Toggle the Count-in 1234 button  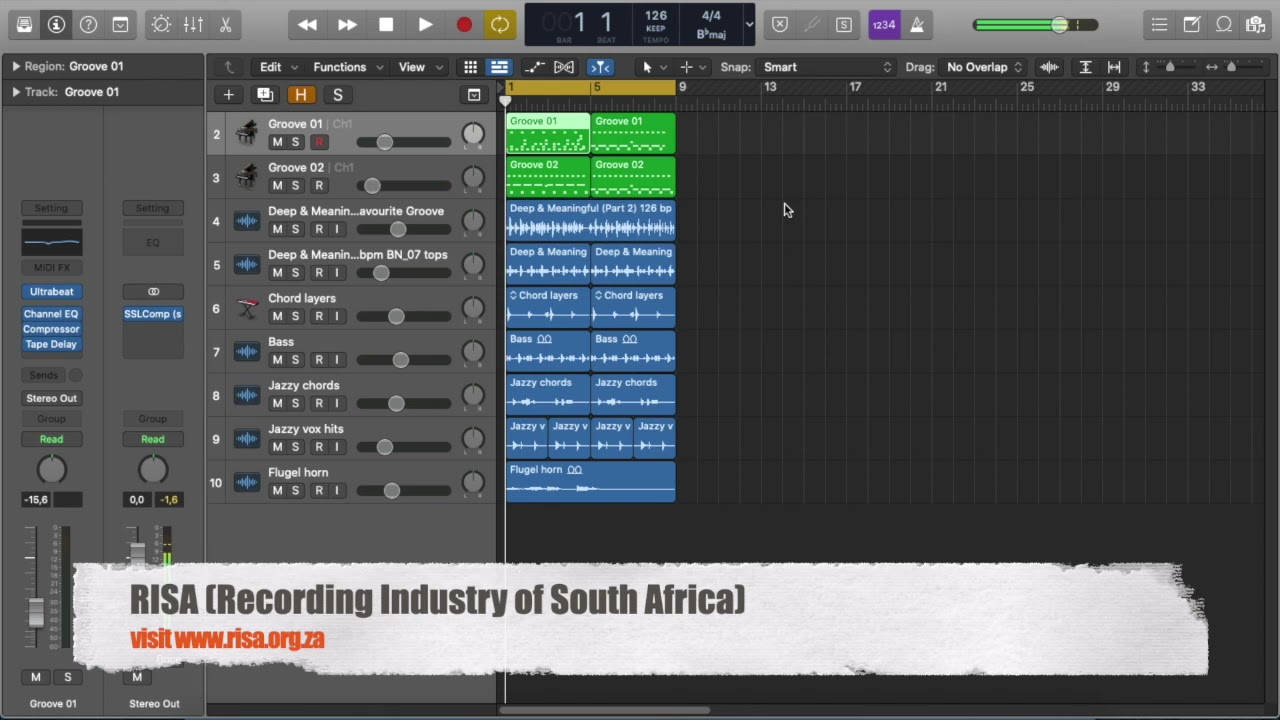(x=884, y=25)
